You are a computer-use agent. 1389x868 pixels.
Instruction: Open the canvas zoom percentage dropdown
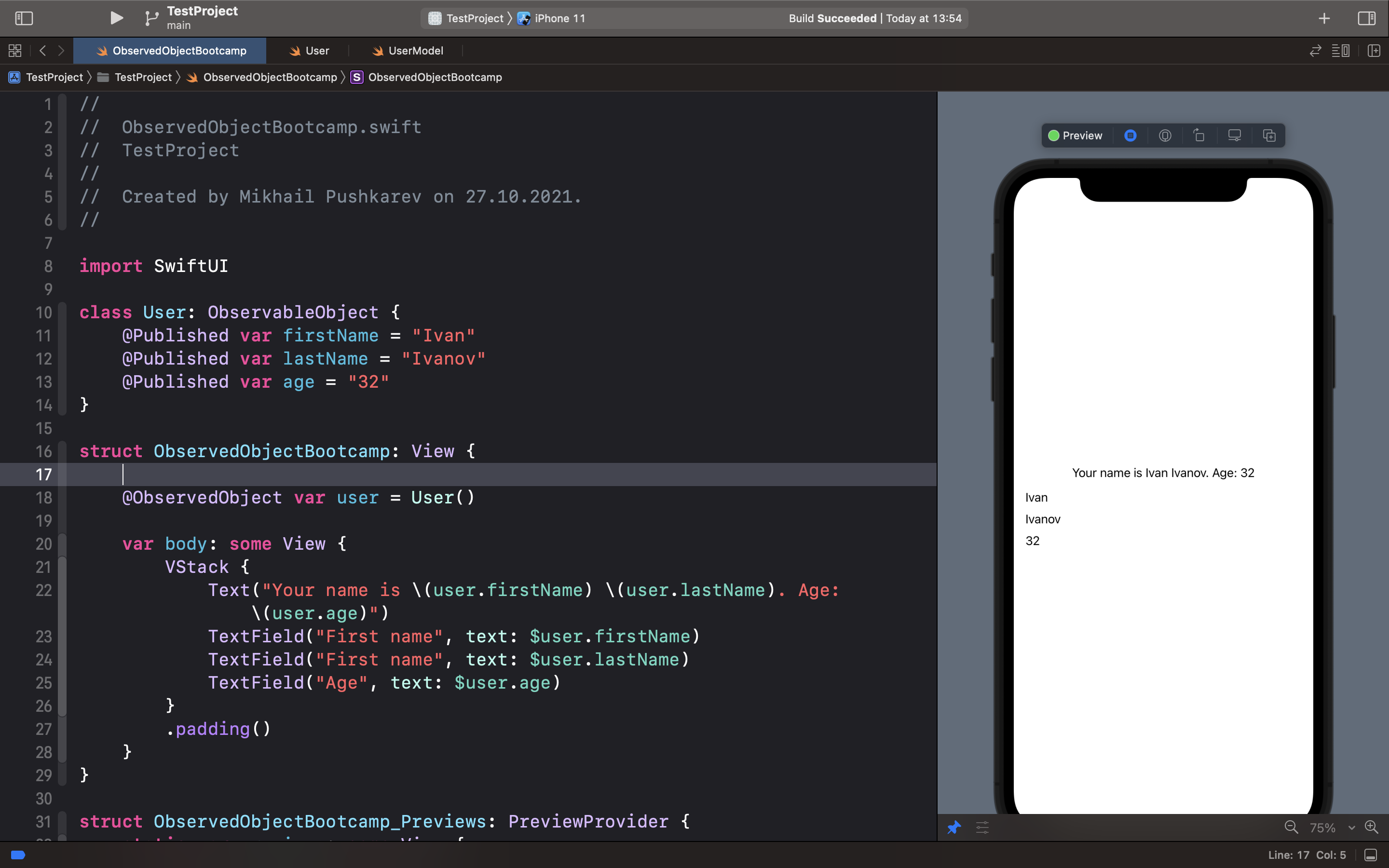[x=1332, y=827]
